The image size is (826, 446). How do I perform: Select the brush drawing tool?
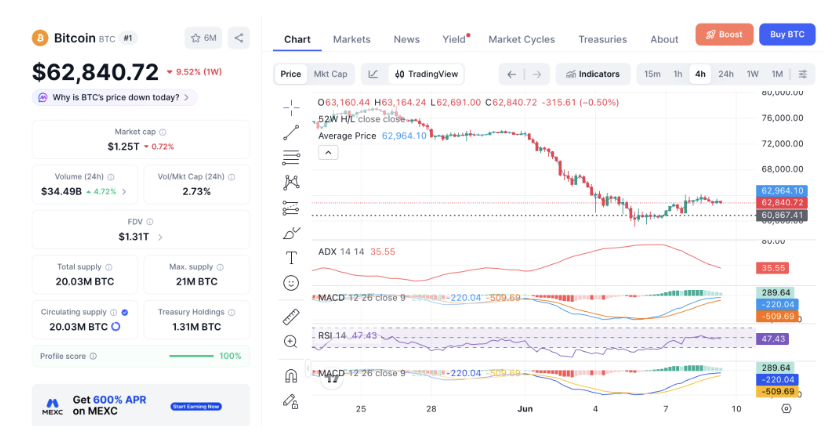pyautogui.click(x=291, y=233)
